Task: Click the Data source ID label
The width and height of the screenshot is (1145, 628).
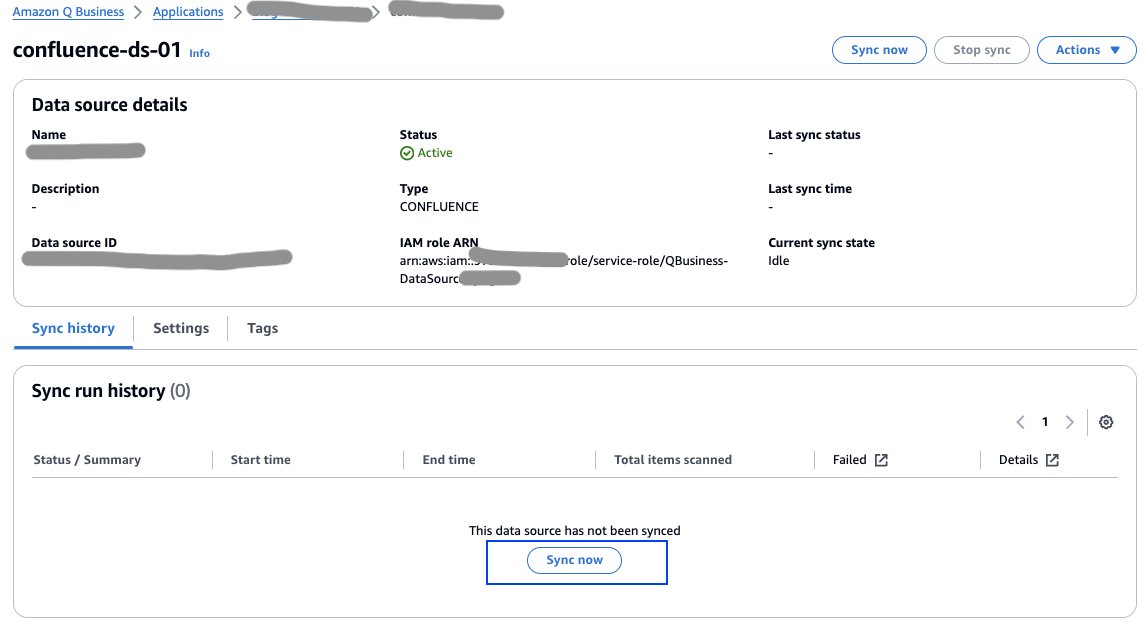Action: click(x=74, y=243)
